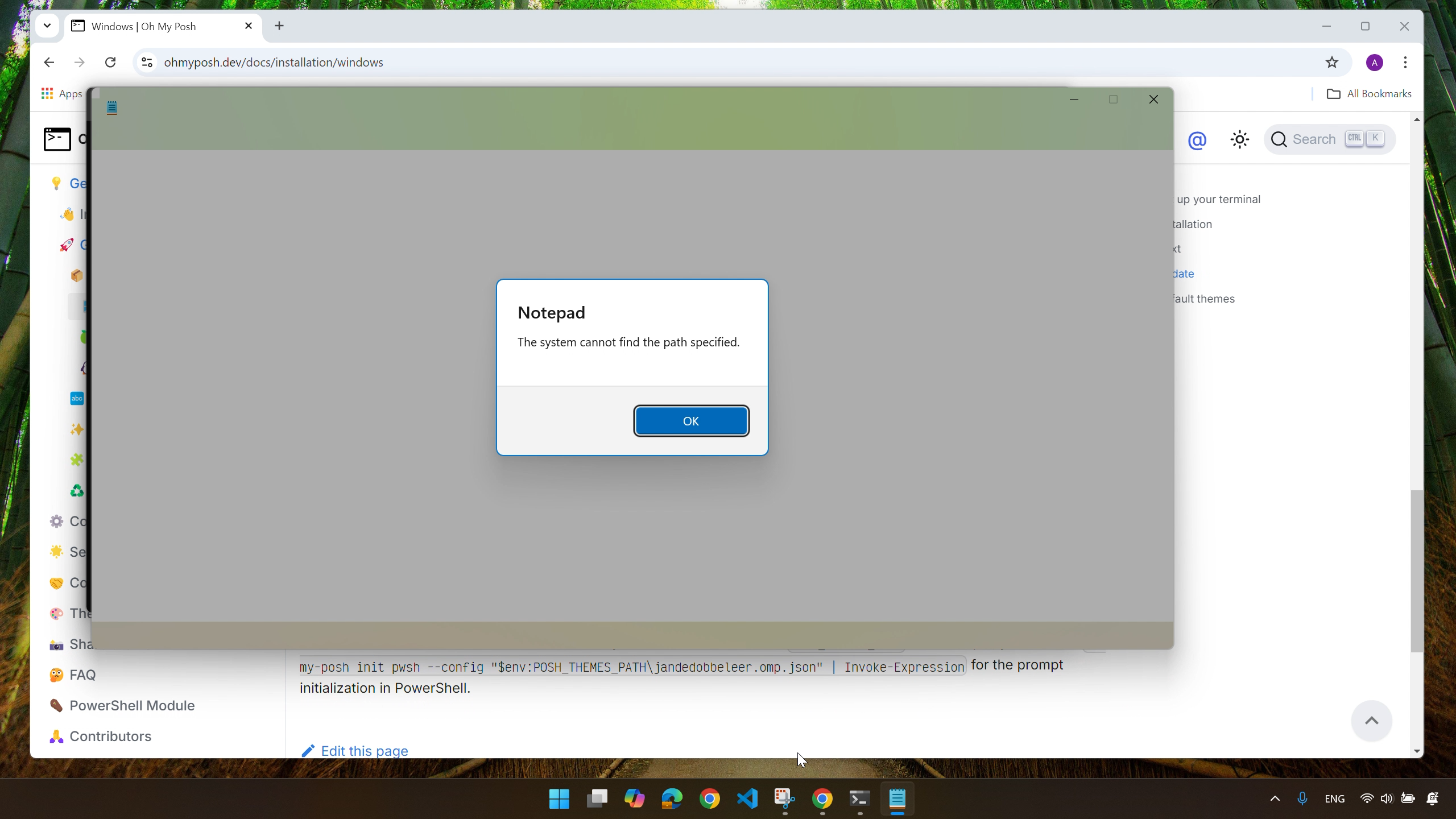Open the All Bookmarks folder
This screenshot has height=819, width=1456.
tap(1370, 94)
